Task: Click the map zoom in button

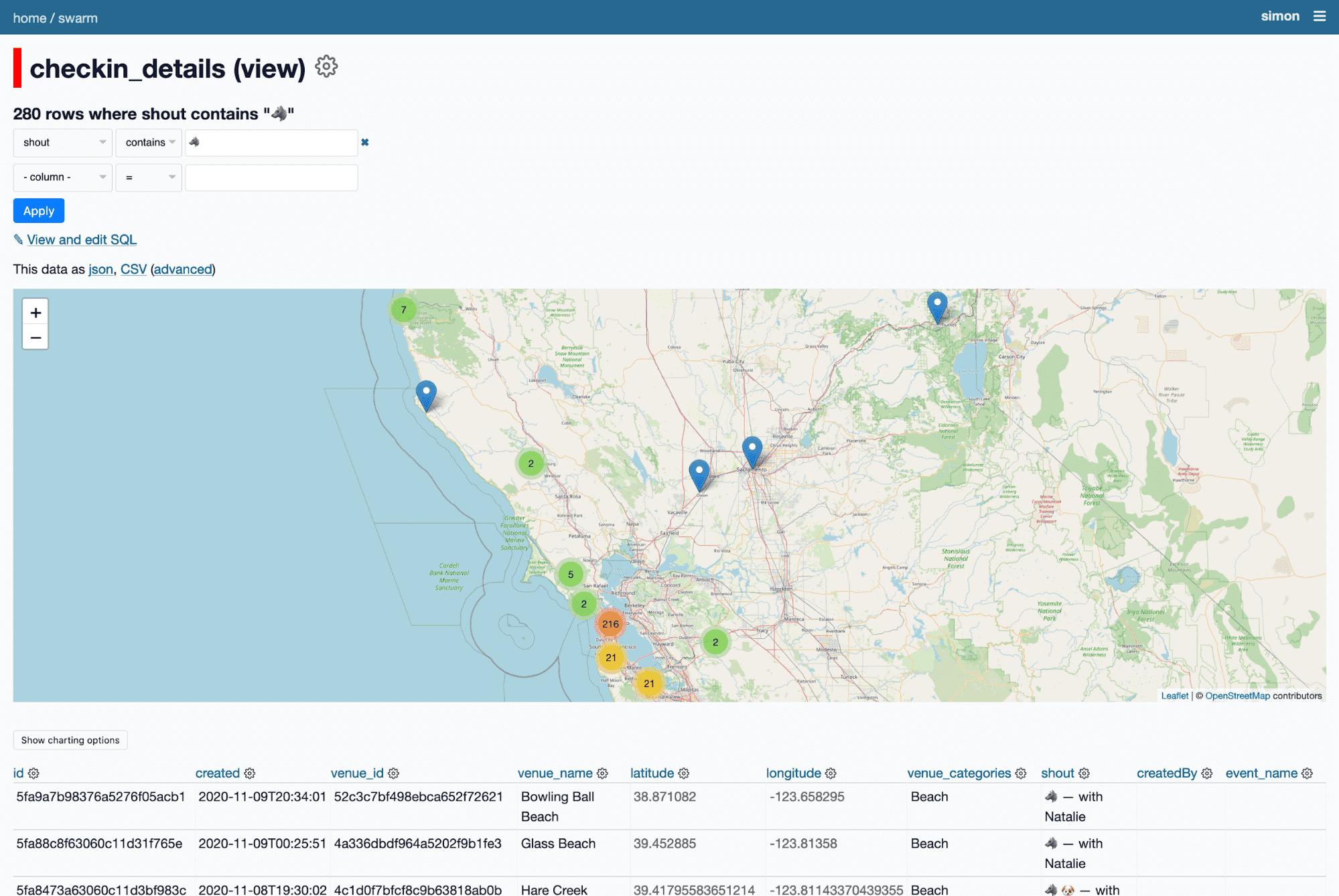Action: pyautogui.click(x=35, y=311)
